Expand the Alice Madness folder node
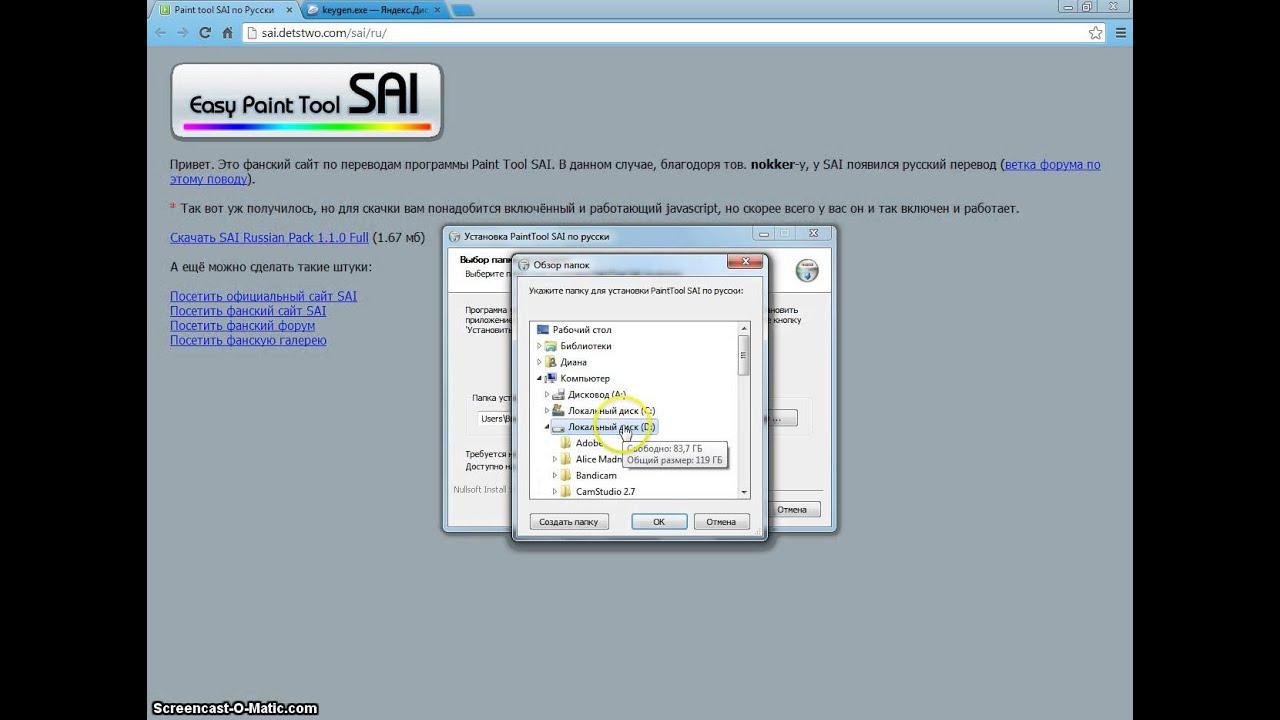This screenshot has height=720, width=1280. 555,459
